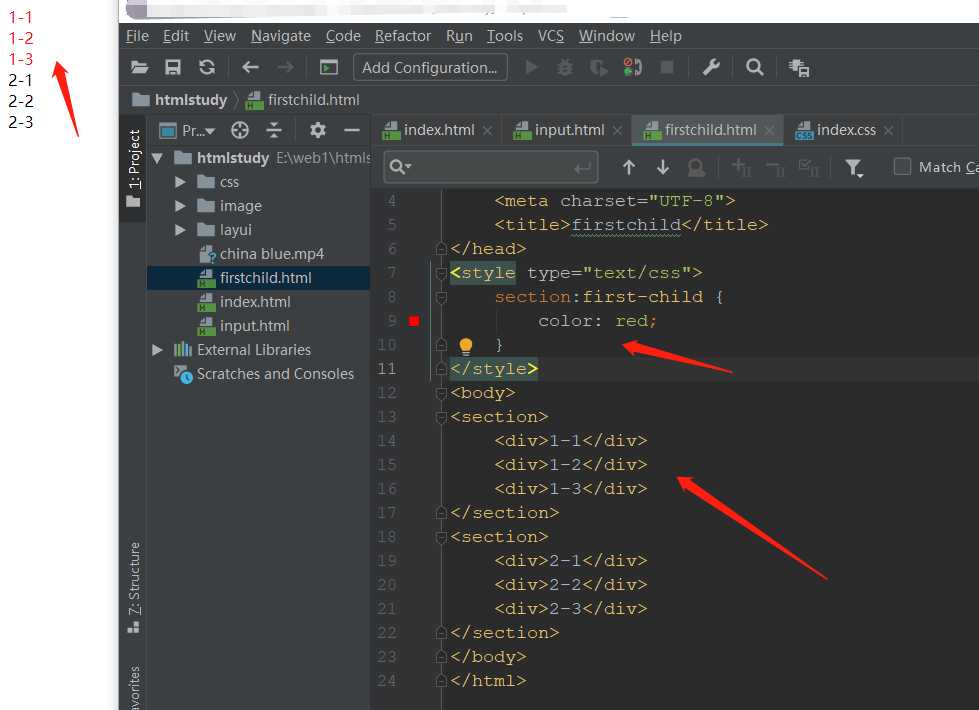979x710 pixels.
Task: Expand External Libraries node
Action: tap(157, 350)
